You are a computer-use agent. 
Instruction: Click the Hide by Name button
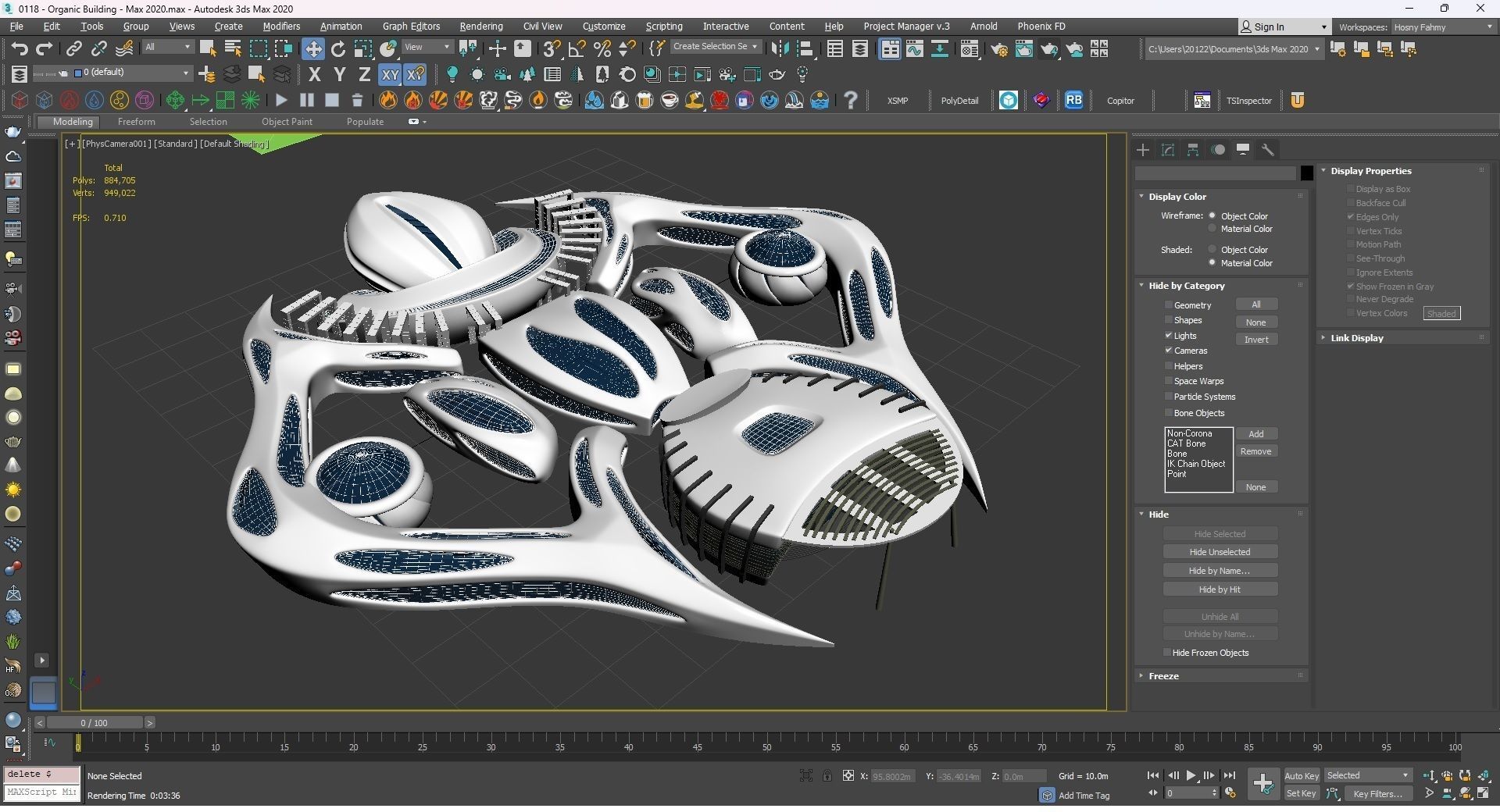coord(1220,571)
